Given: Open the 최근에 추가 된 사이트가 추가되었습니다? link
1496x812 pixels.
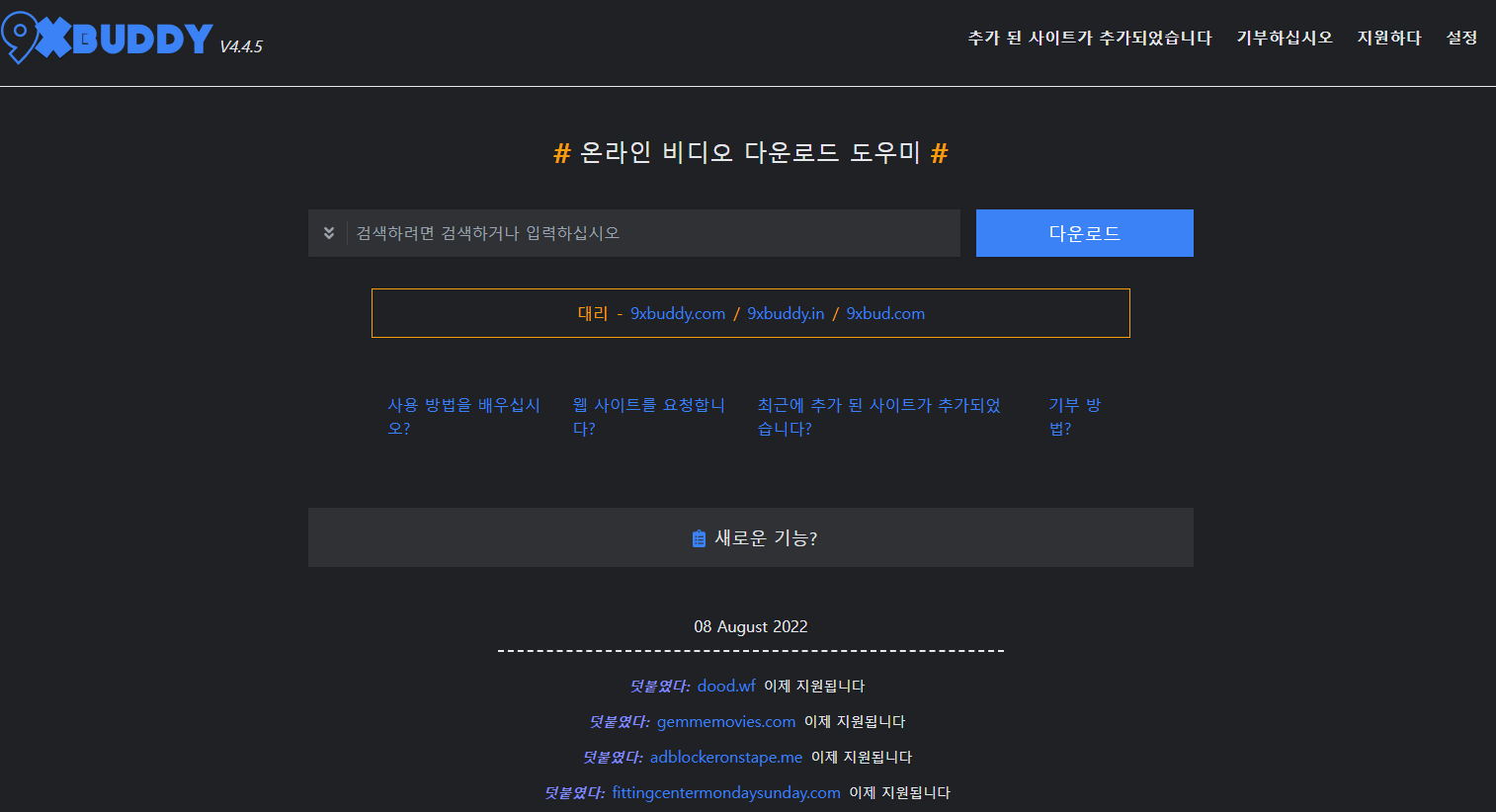Looking at the screenshot, I should point(879,417).
